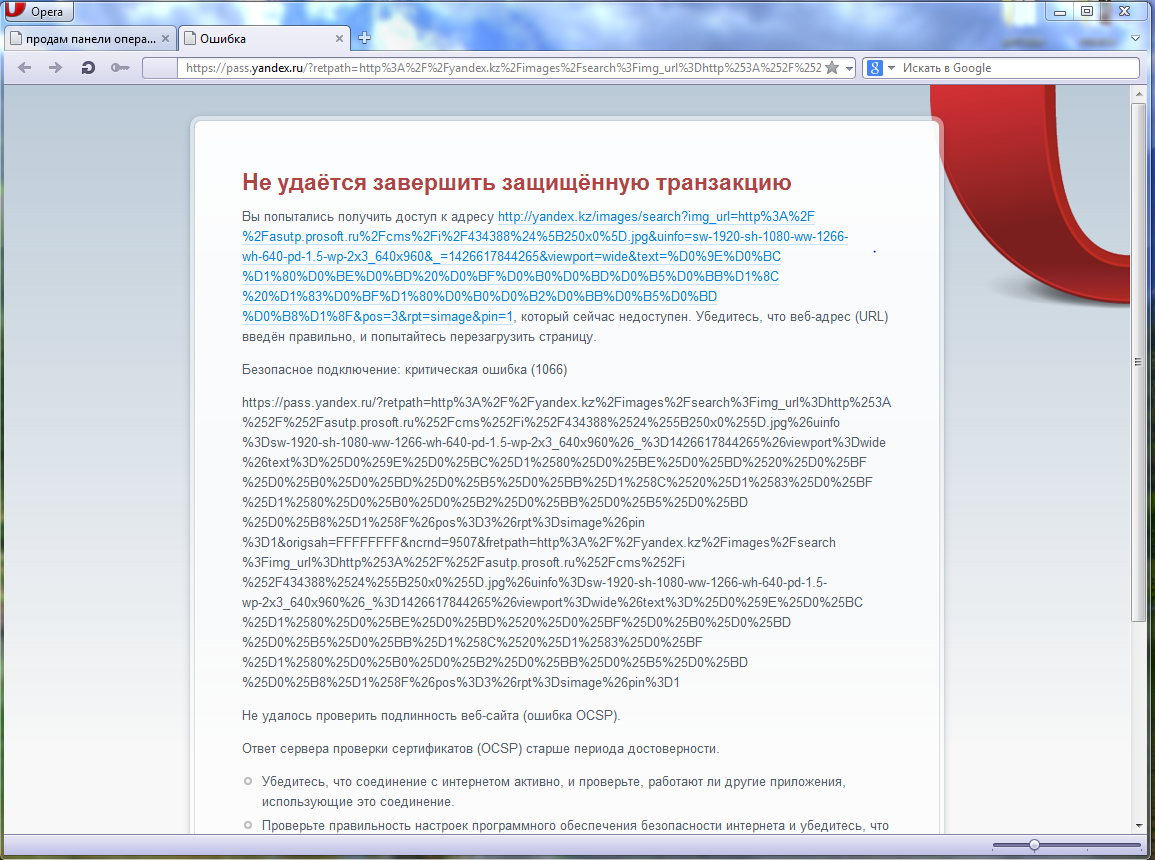Maximize the Opera window
The width and height of the screenshot is (1155, 860).
(x=1086, y=11)
